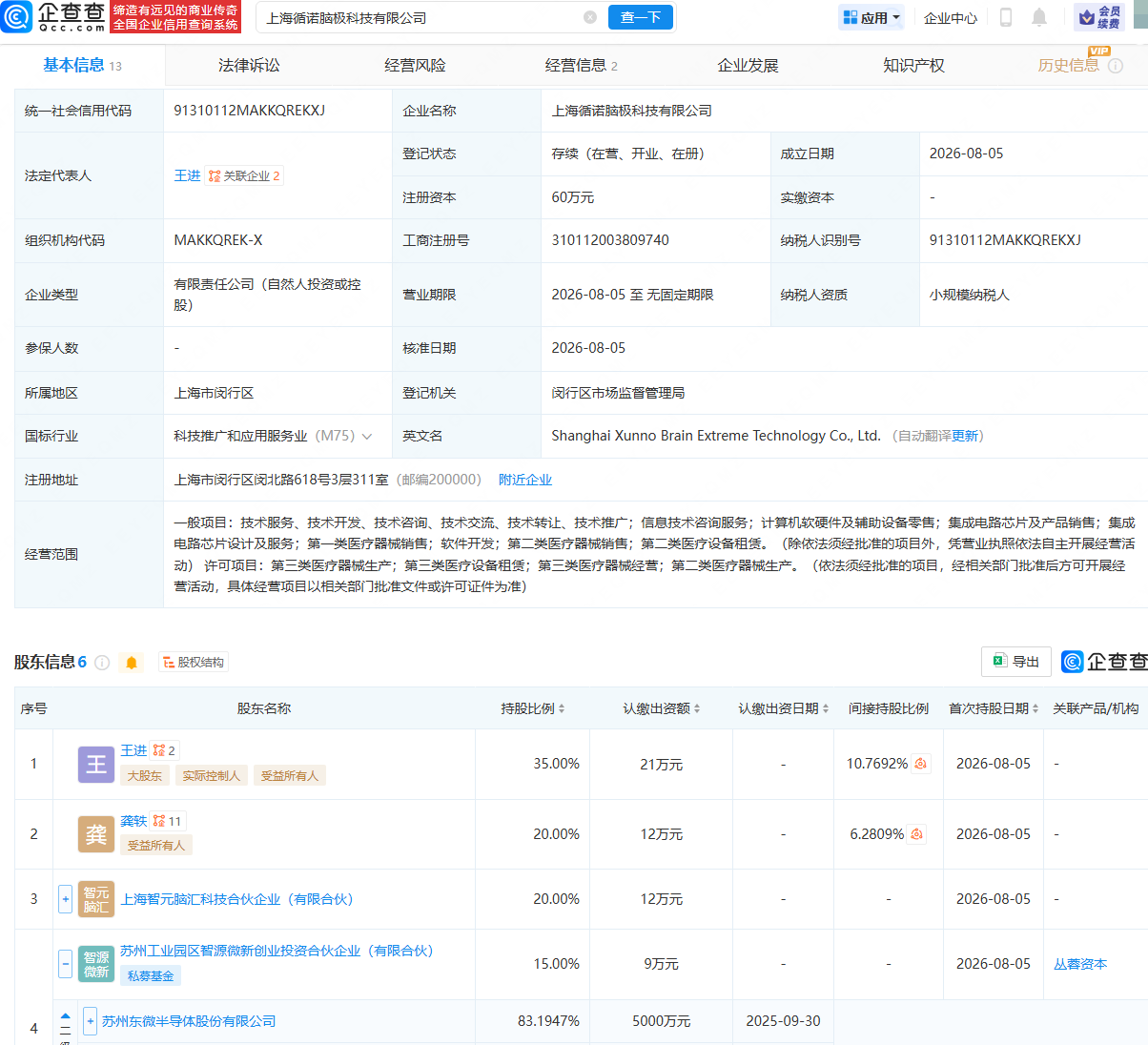Image resolution: width=1148 pixels, height=1045 pixels.
Task: Show the 历史信息 info circle tooltip
Action: pyautogui.click(x=1116, y=66)
